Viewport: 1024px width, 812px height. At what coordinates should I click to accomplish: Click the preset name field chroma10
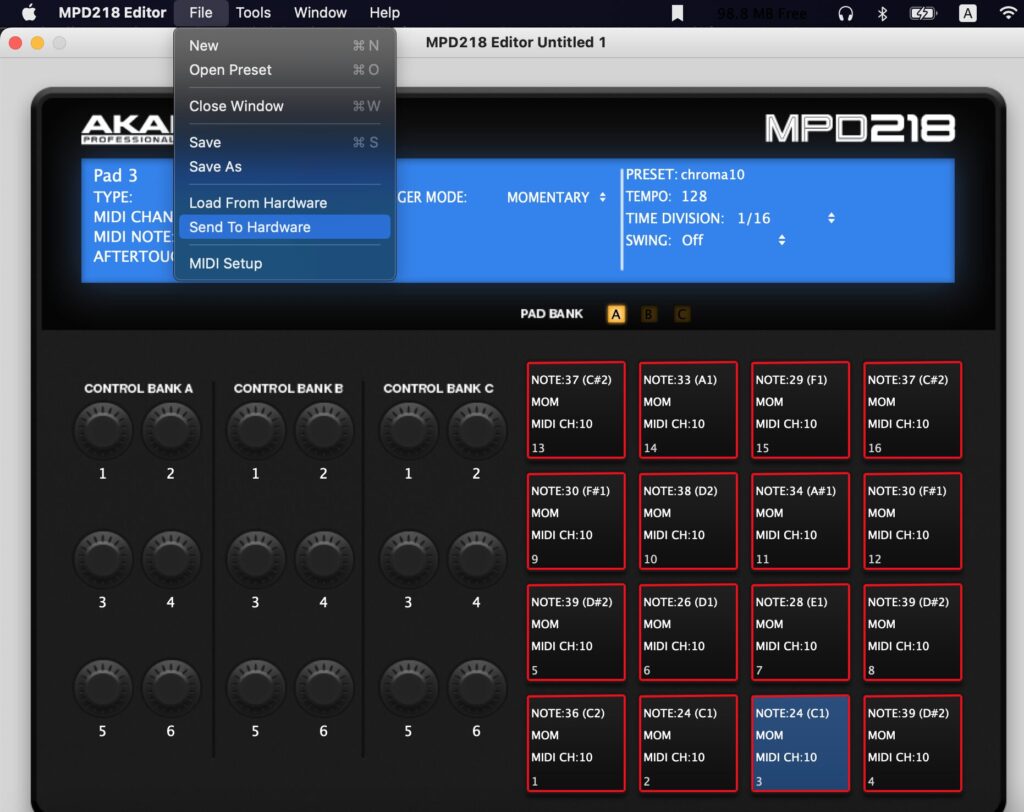click(712, 174)
